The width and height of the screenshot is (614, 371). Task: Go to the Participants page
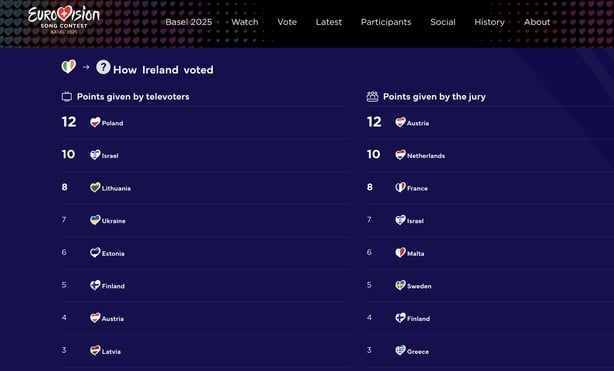pyautogui.click(x=386, y=22)
